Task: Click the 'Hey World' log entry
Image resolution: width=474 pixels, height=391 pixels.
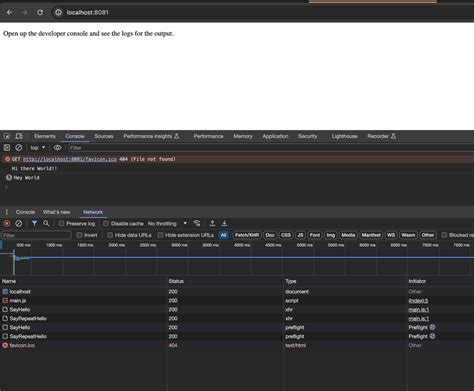Action: point(26,178)
